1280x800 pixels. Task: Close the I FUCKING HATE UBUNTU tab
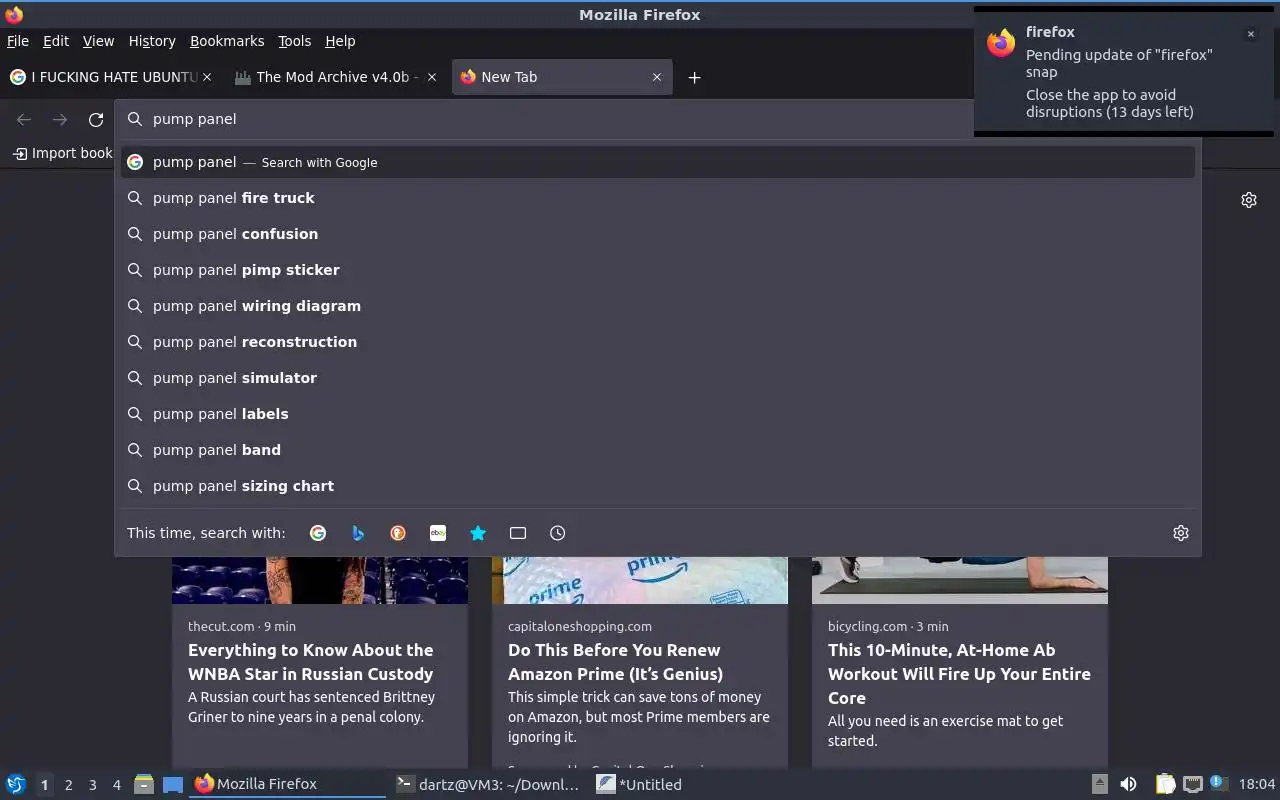pos(207,77)
